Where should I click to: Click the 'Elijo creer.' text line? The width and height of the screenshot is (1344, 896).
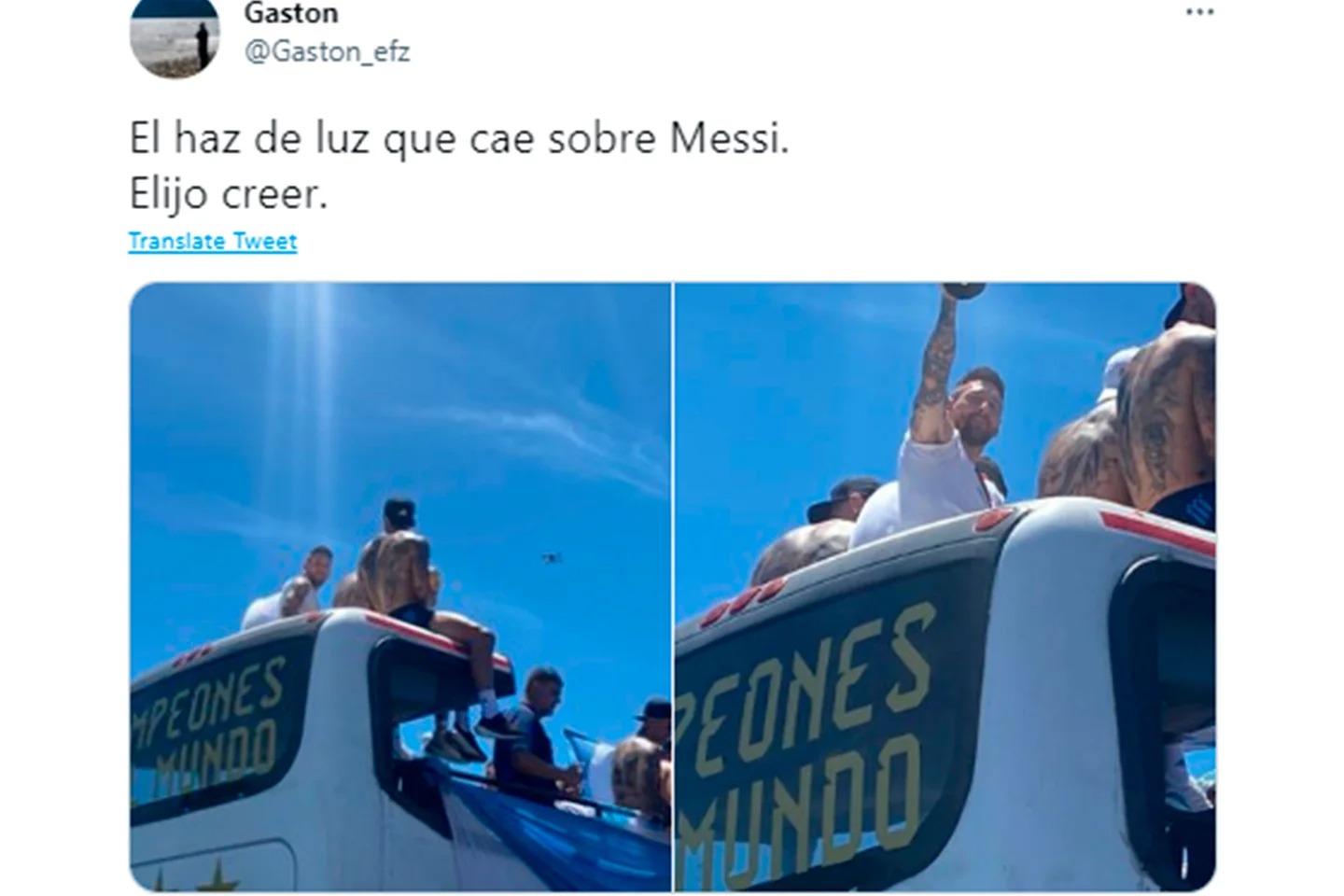coord(229,195)
